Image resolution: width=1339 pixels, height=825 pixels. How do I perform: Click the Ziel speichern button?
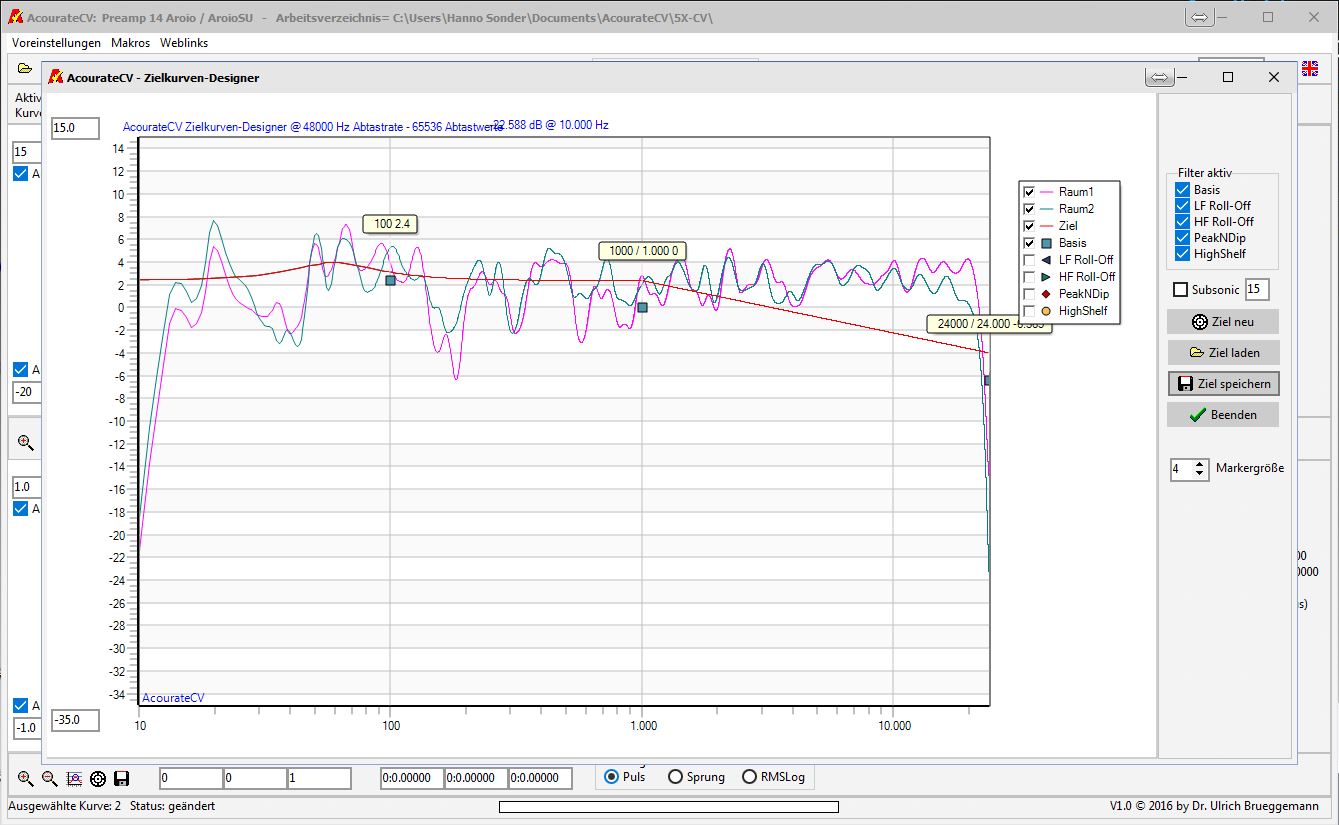click(1223, 384)
